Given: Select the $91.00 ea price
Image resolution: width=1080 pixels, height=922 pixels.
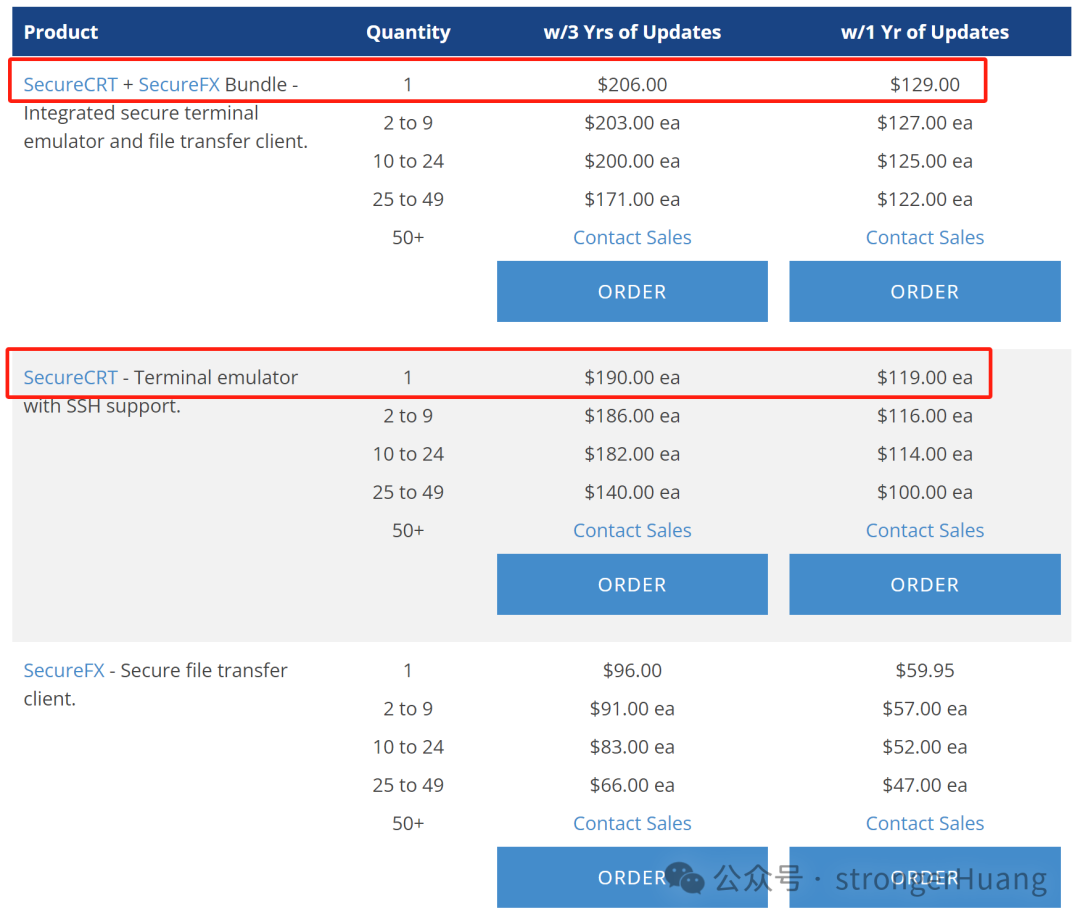Looking at the screenshot, I should coord(632,709).
